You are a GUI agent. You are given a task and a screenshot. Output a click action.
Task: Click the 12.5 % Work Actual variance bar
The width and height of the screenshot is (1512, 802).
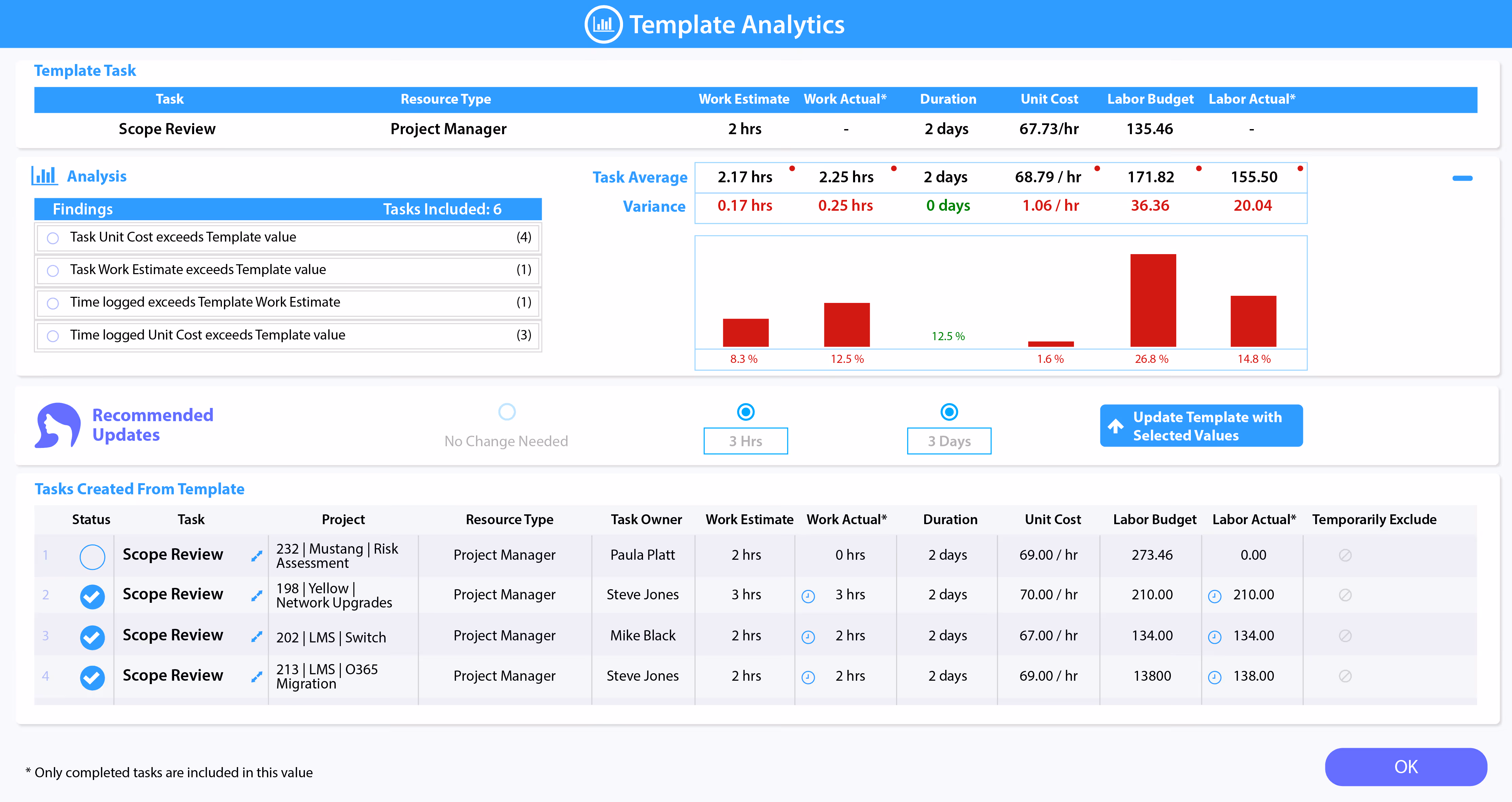[846, 325]
